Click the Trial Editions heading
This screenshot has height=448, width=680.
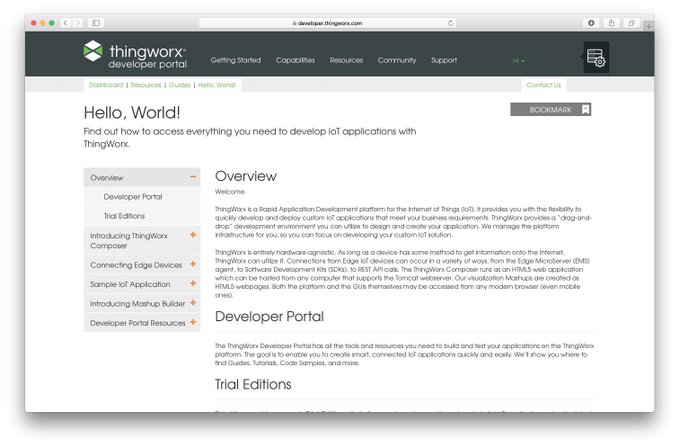tap(253, 384)
